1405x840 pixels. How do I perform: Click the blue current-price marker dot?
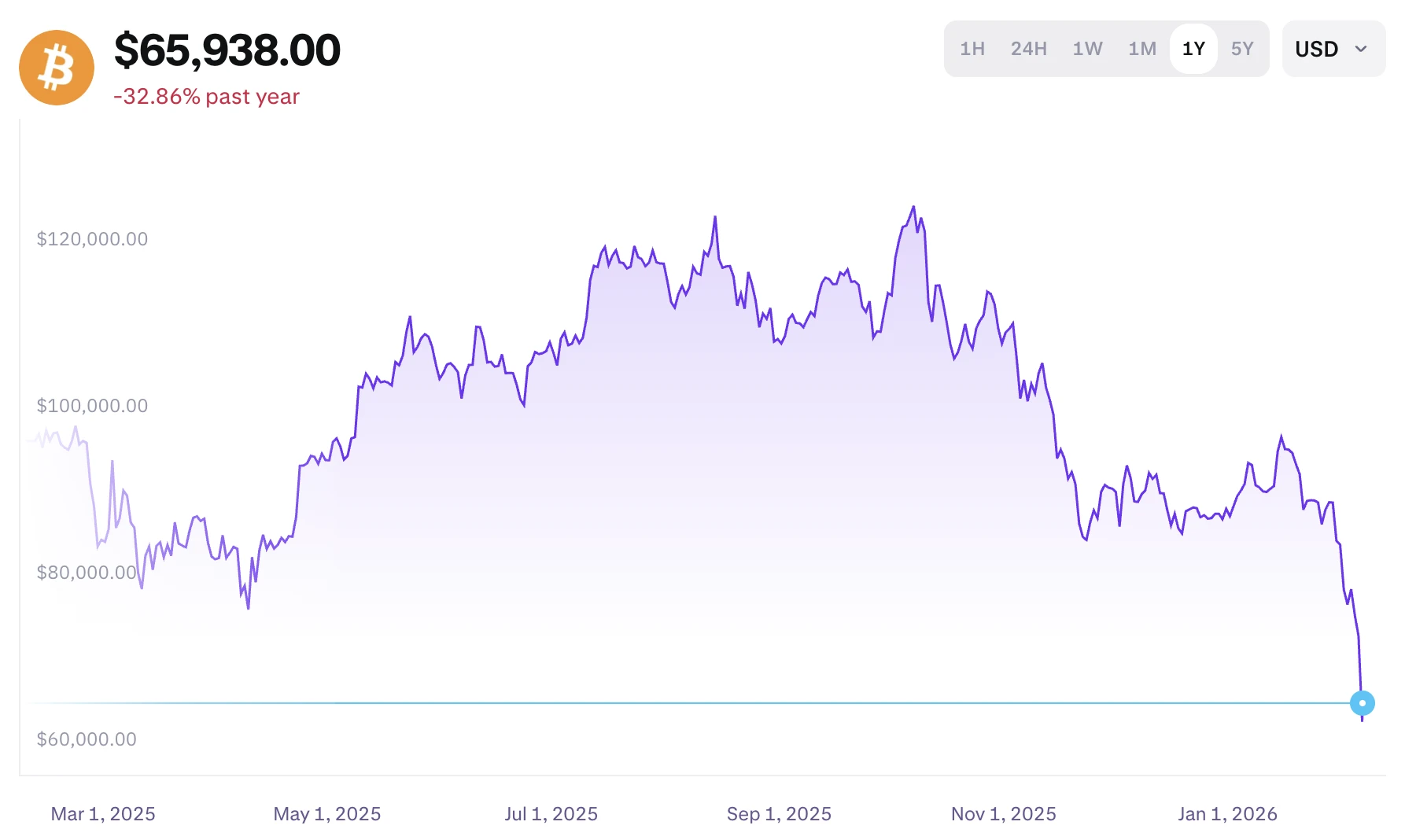point(1362,703)
